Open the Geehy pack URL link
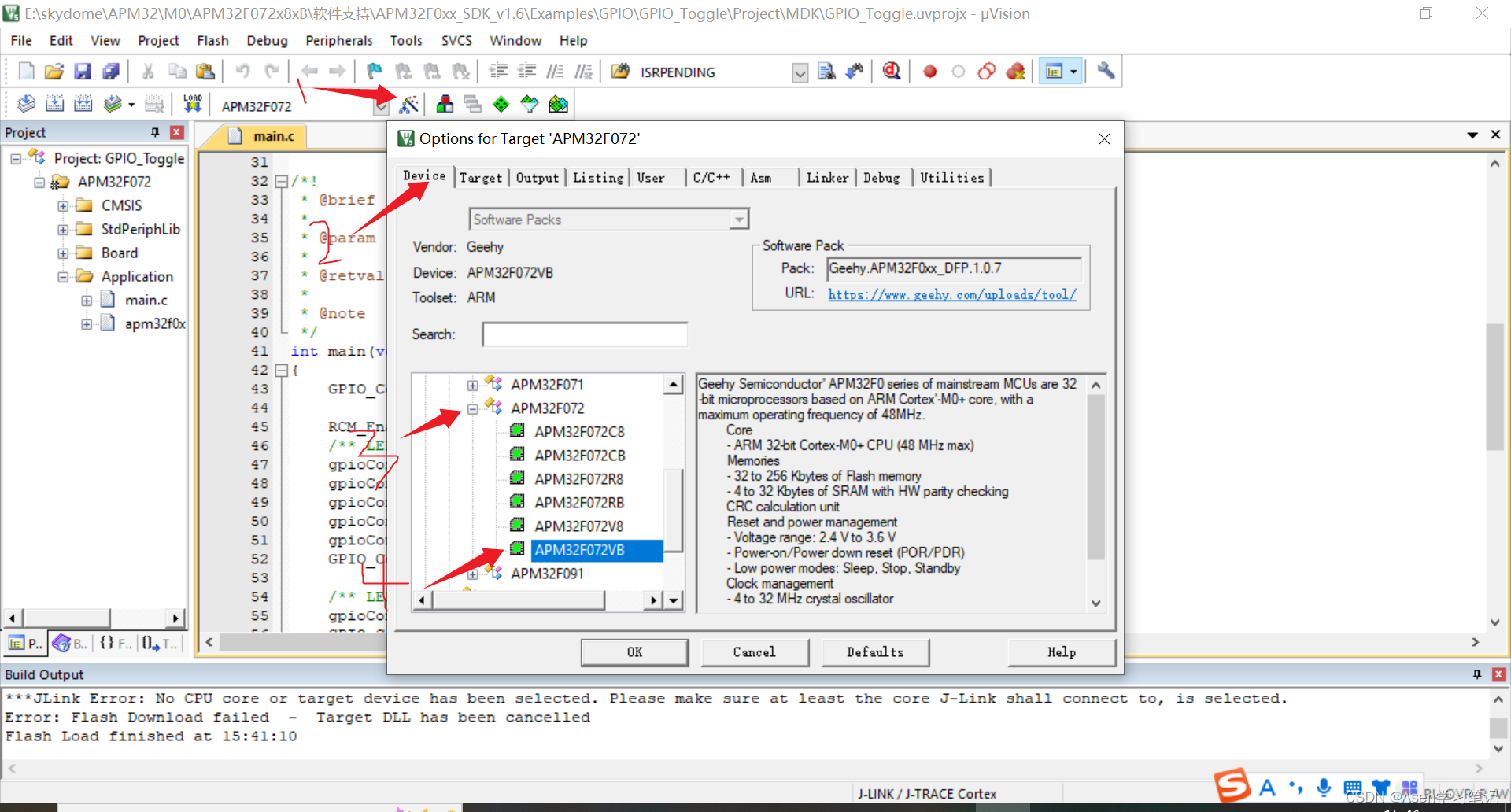1511x812 pixels. click(x=951, y=294)
